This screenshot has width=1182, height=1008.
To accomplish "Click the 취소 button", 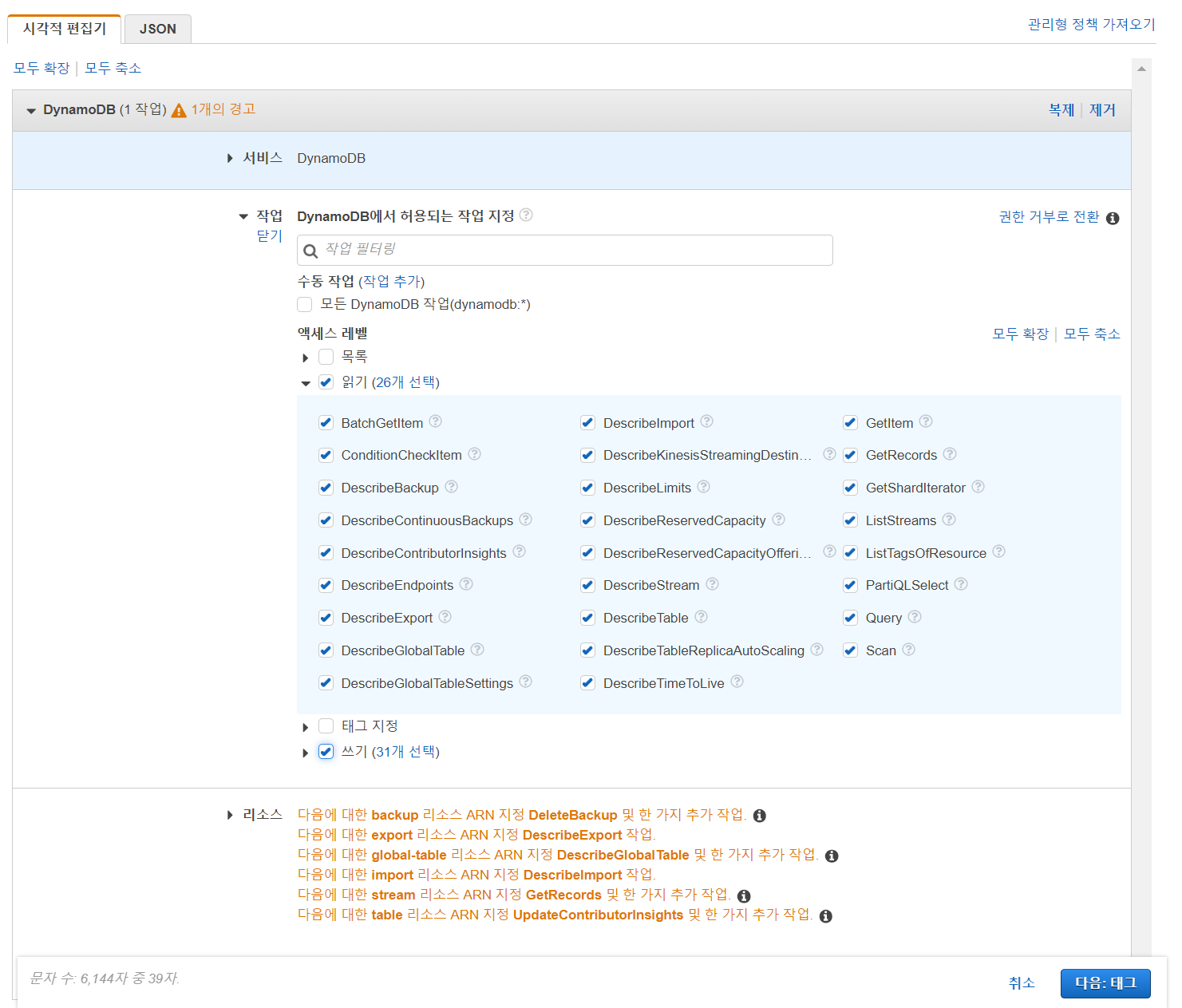I will tap(1022, 983).
